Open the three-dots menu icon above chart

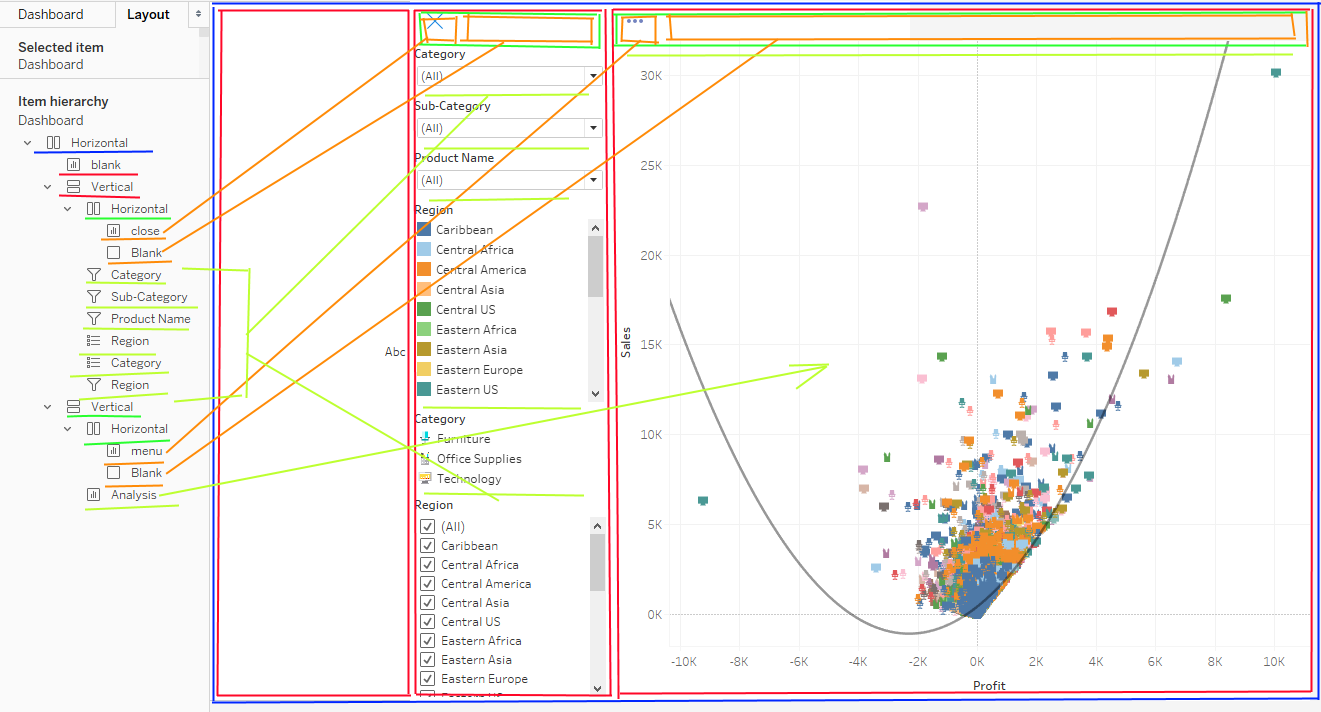(635, 21)
